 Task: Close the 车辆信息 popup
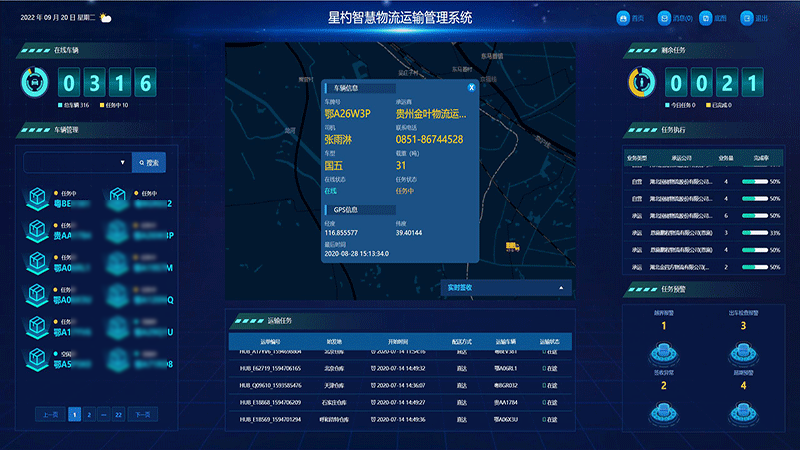pos(473,88)
